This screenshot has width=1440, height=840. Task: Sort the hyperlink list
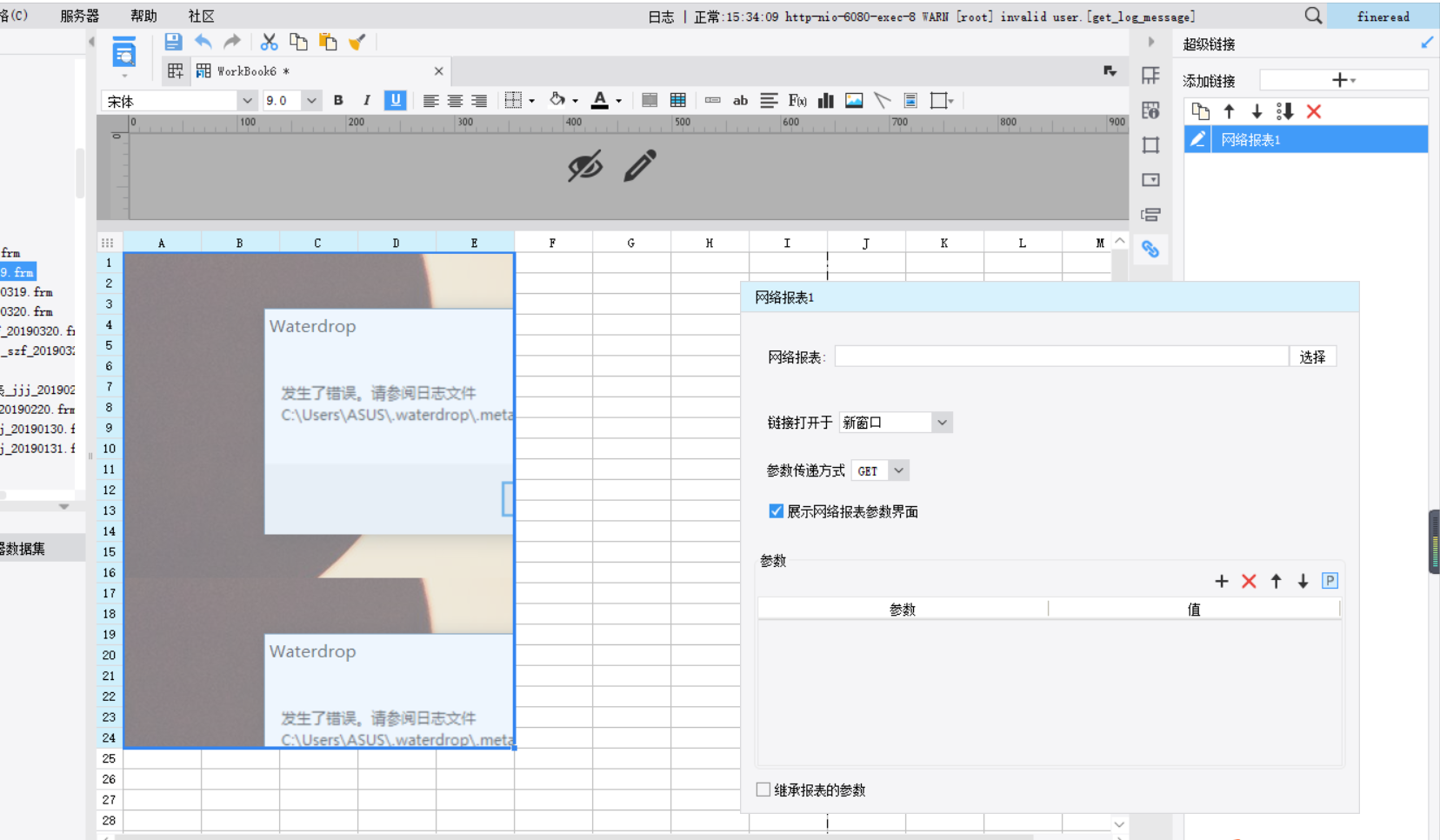click(x=1285, y=111)
